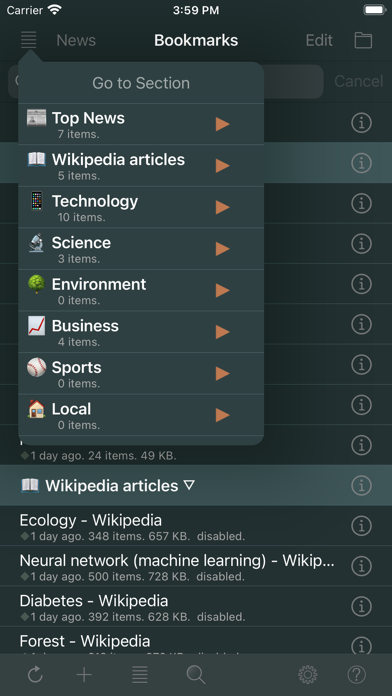Select Local section title

tap(71, 409)
